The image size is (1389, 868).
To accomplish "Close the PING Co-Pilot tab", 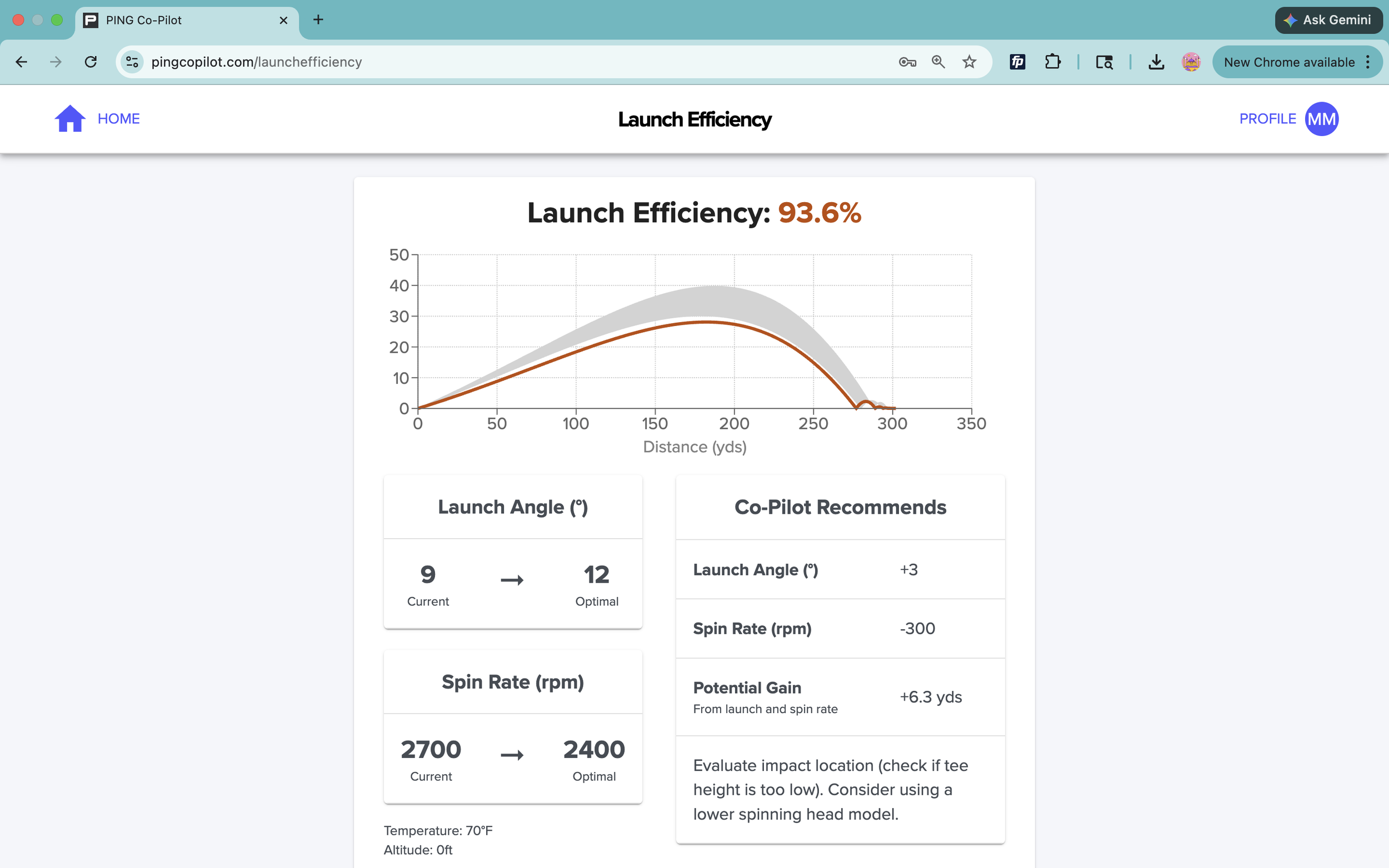I will pos(283,21).
